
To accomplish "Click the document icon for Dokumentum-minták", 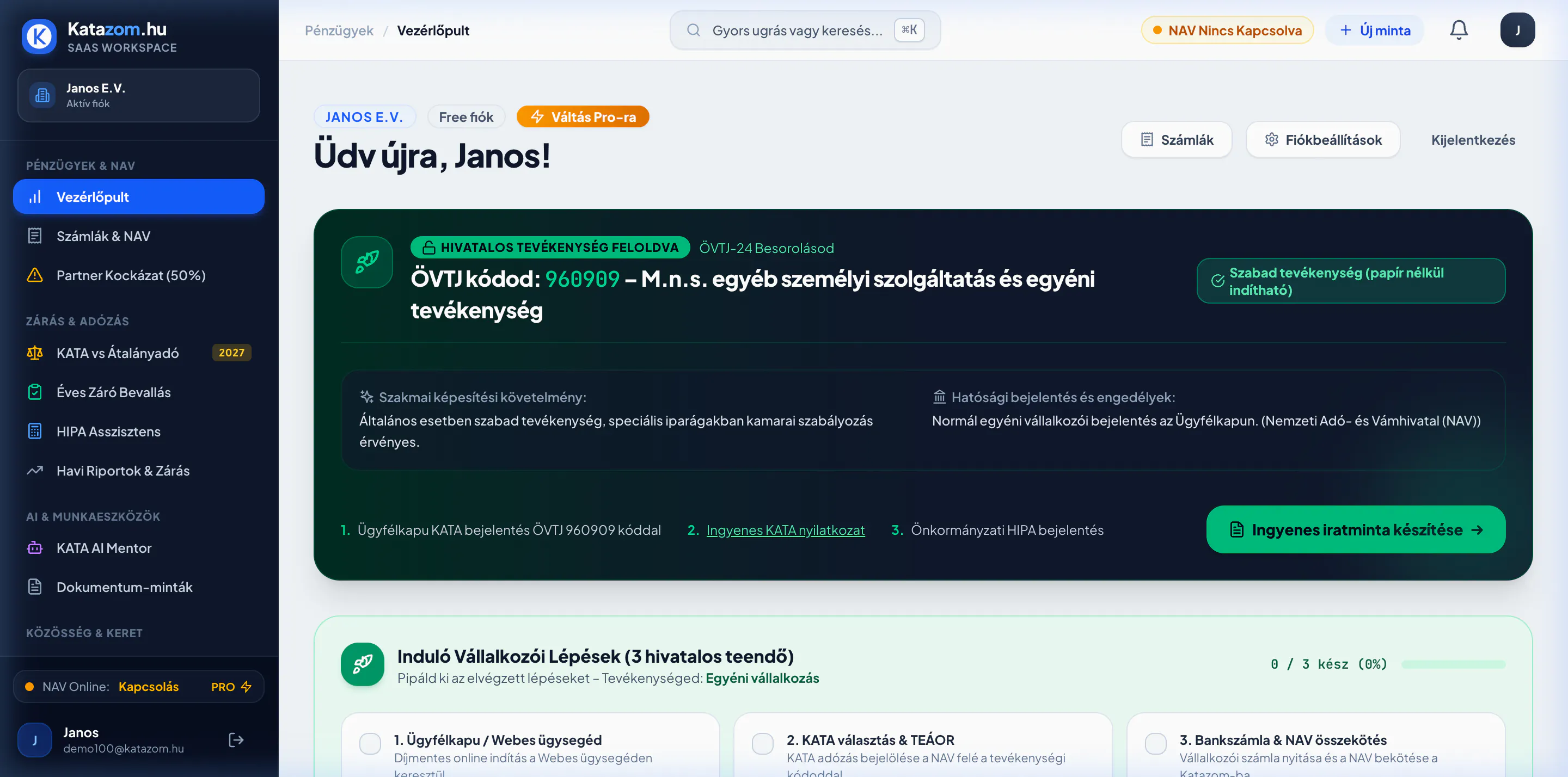I will [x=35, y=587].
